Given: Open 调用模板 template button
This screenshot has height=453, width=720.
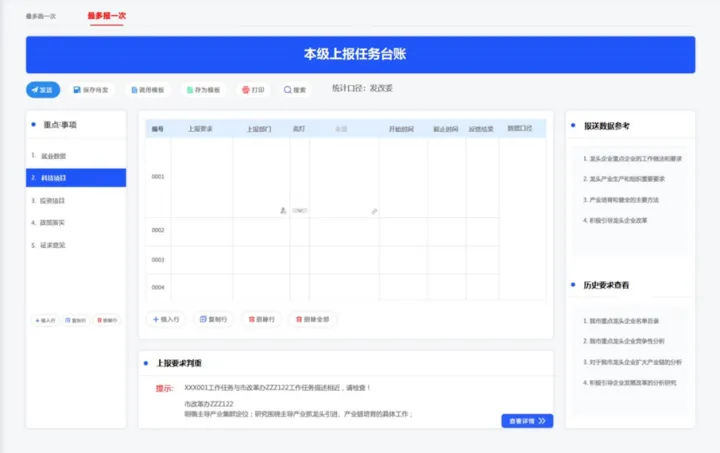Looking at the screenshot, I should (x=147, y=89).
